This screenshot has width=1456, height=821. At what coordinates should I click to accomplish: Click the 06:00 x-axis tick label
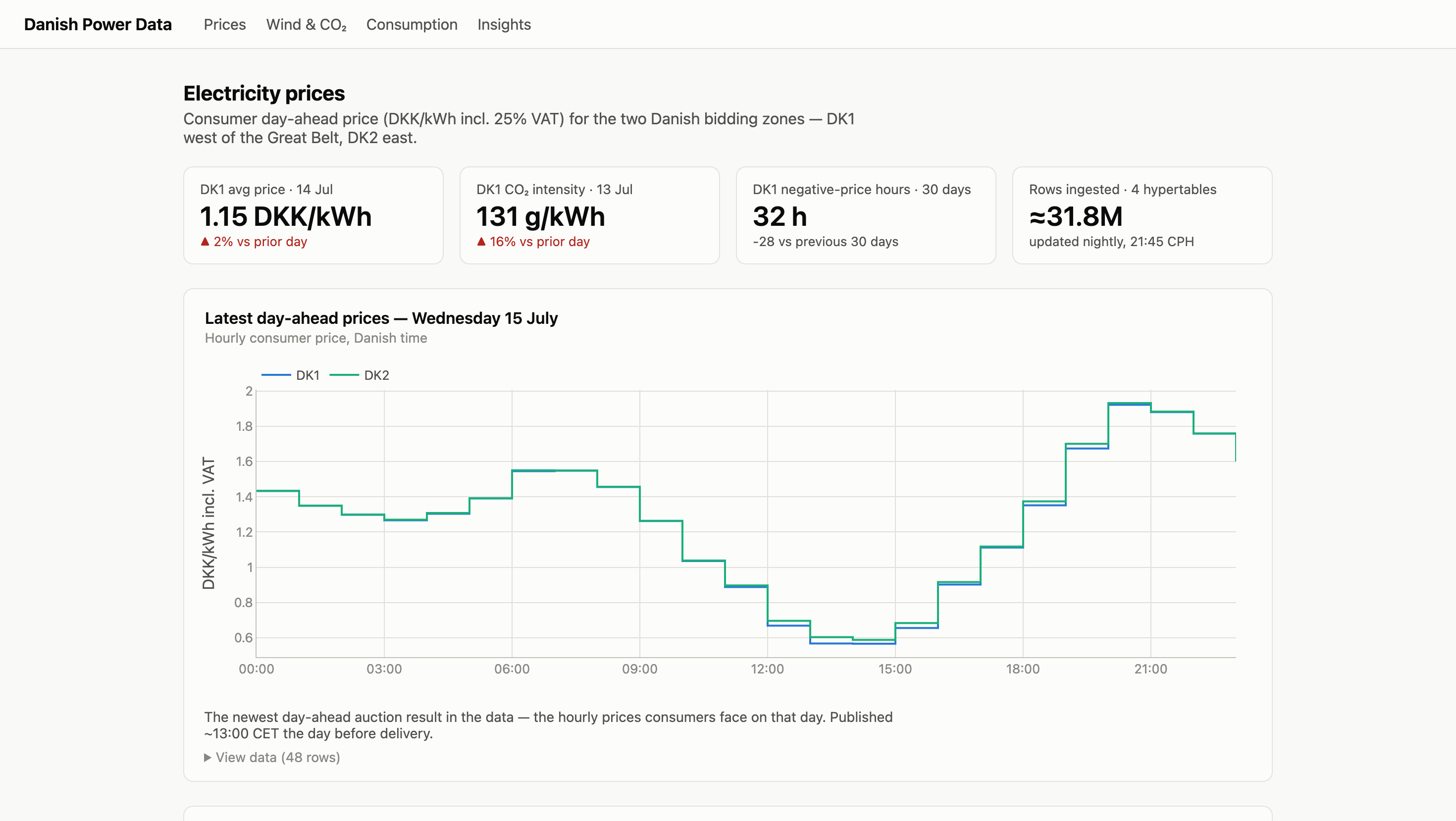[x=512, y=669]
